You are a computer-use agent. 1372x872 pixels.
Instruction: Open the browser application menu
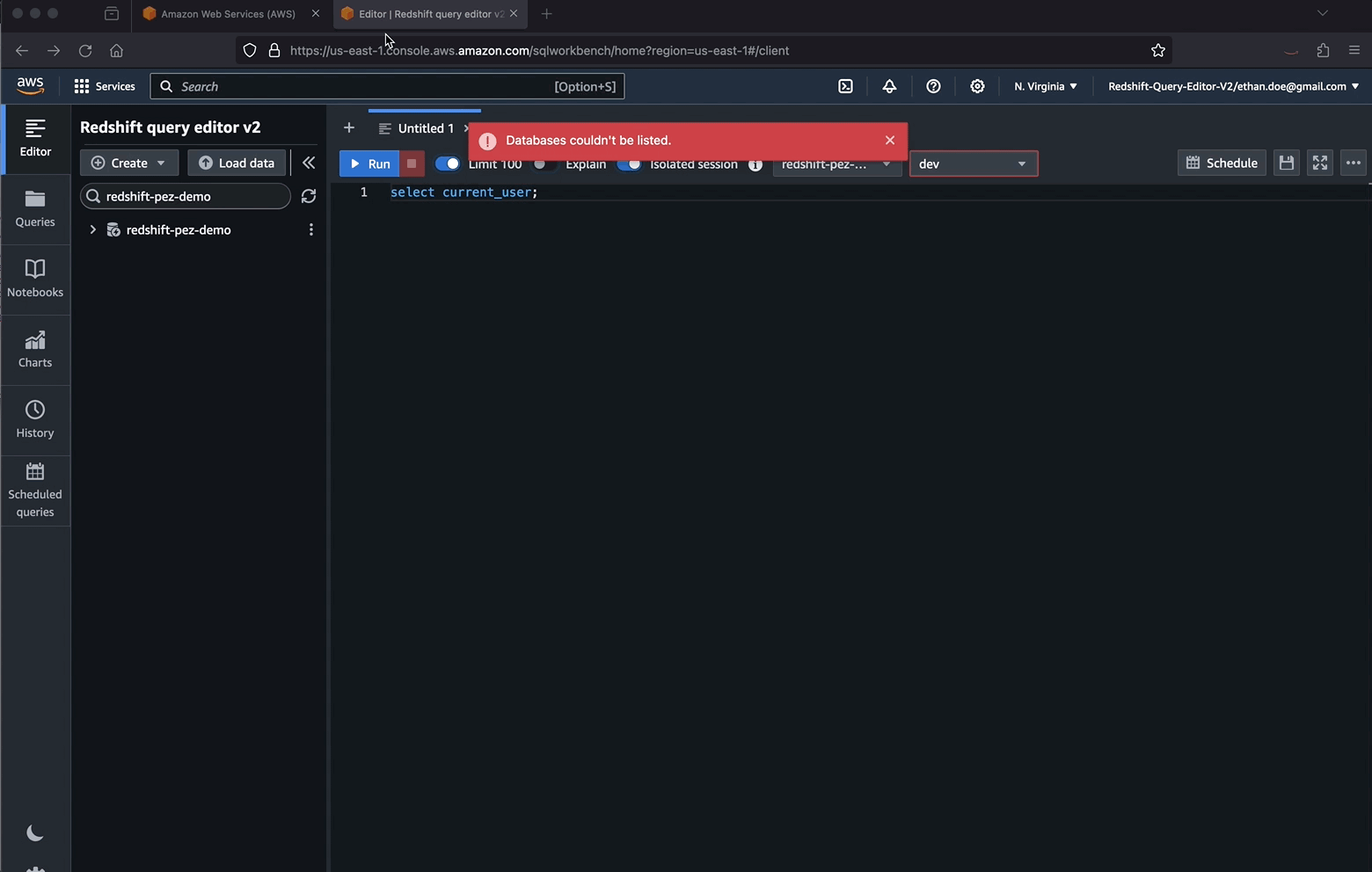click(1354, 50)
